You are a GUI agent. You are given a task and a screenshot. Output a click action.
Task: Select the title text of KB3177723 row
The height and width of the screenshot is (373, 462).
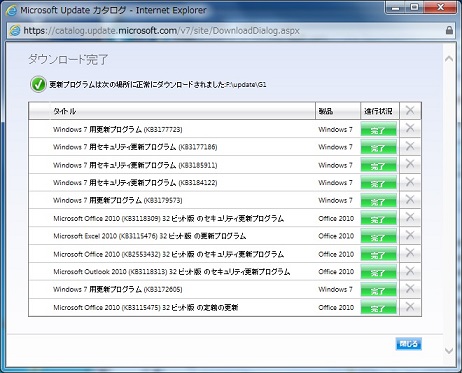118,129
